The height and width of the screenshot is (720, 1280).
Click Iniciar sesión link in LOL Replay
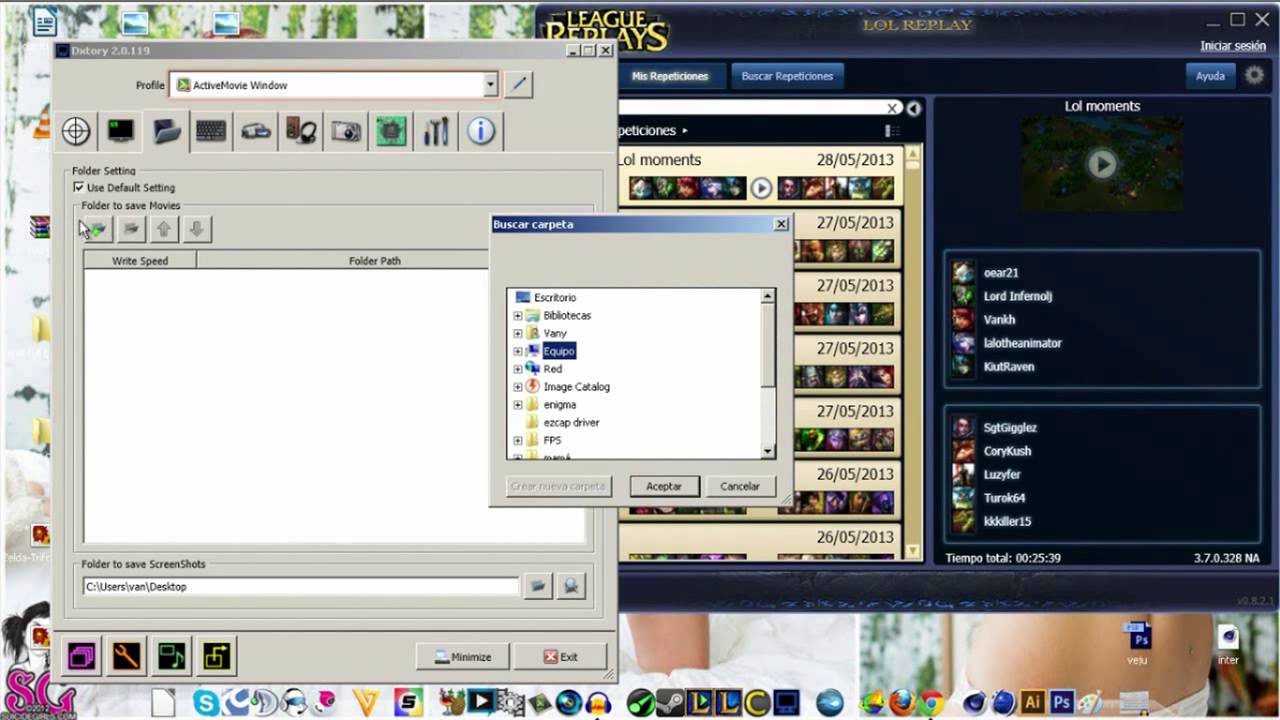pos(1233,46)
